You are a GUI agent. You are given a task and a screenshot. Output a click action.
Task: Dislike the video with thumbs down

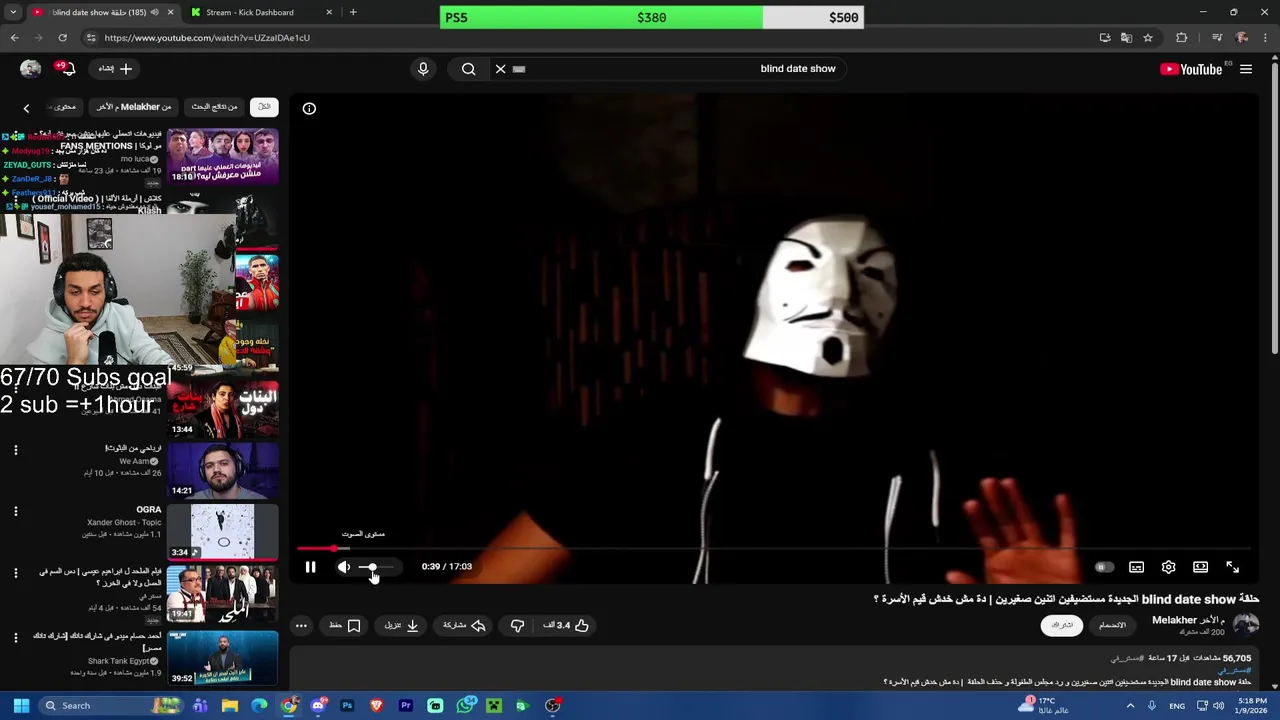pyautogui.click(x=517, y=625)
